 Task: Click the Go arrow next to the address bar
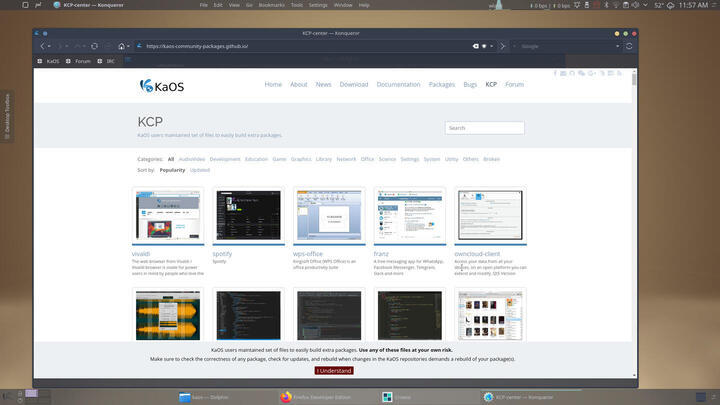pyautogui.click(x=503, y=46)
